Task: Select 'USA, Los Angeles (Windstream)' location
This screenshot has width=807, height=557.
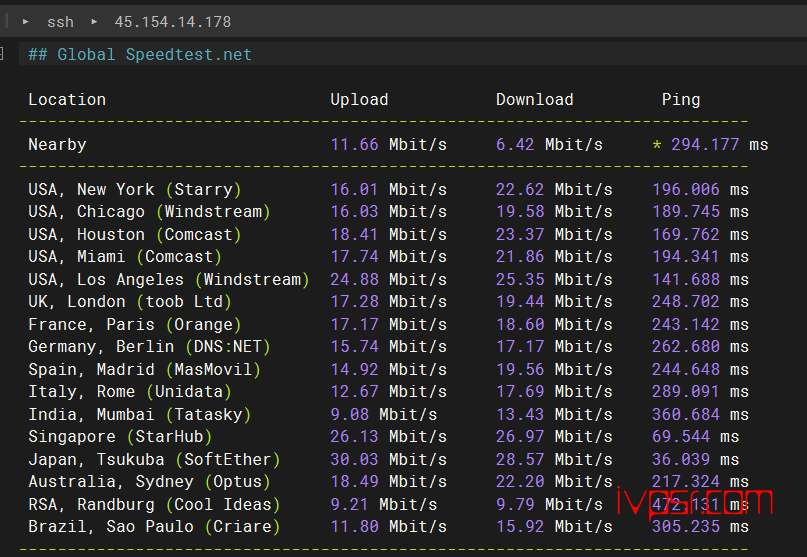Action: (x=169, y=280)
